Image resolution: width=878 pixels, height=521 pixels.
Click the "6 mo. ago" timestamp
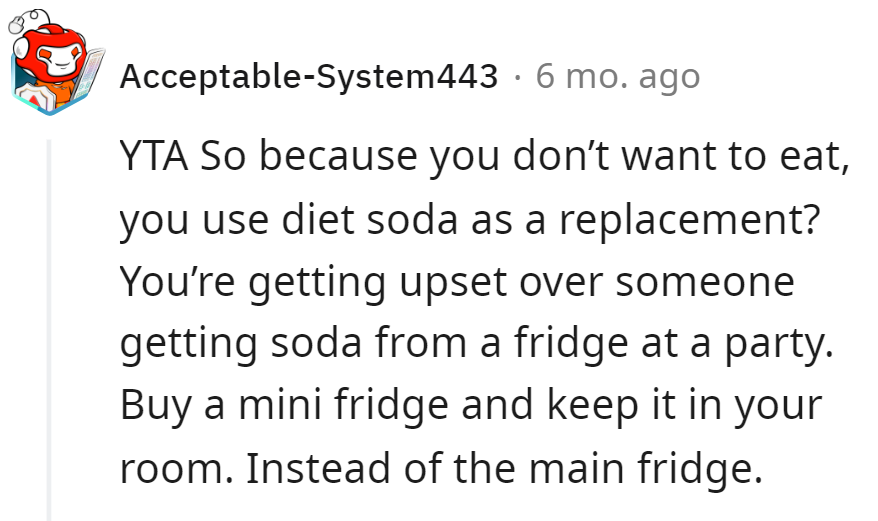click(x=617, y=76)
